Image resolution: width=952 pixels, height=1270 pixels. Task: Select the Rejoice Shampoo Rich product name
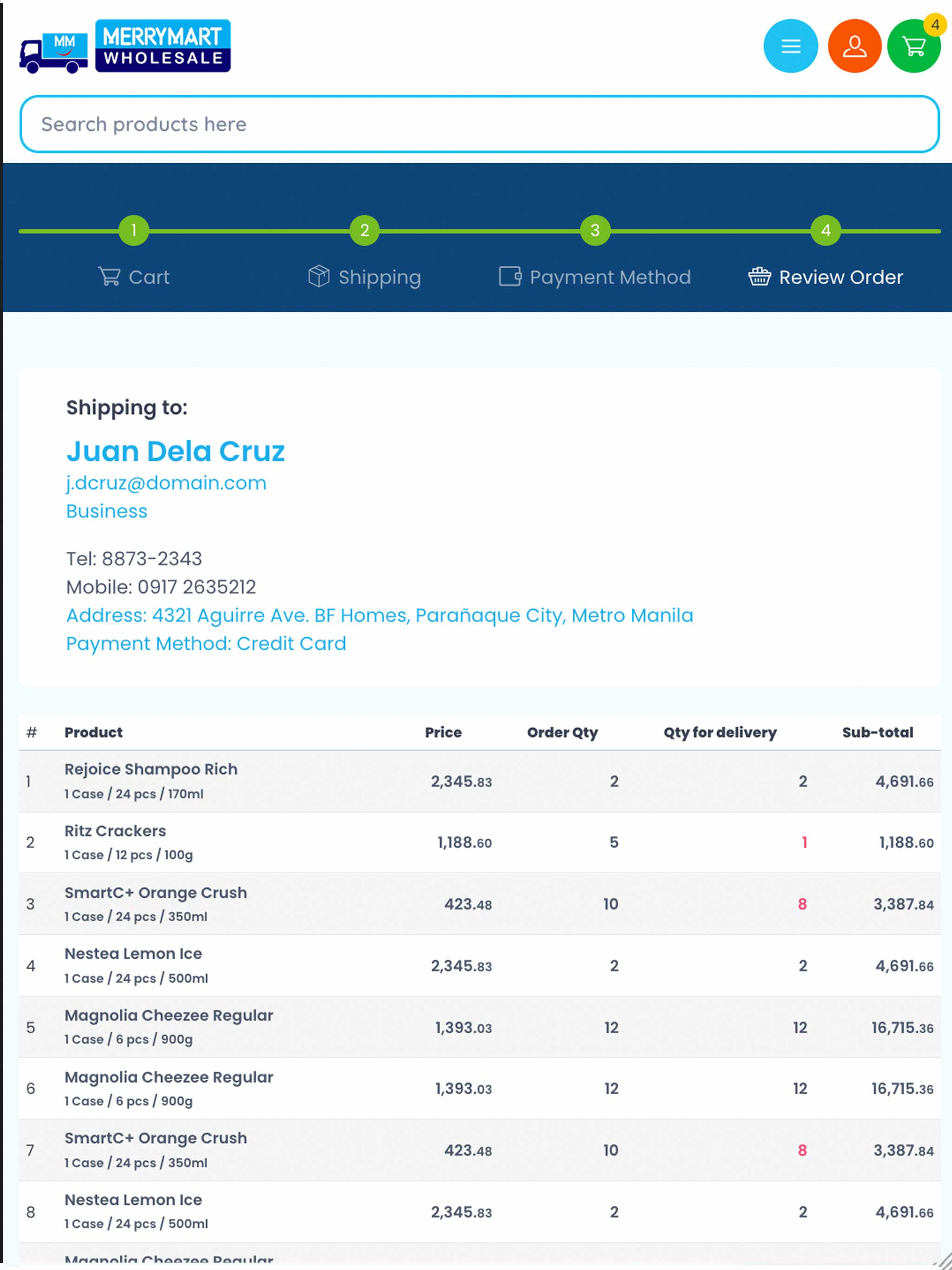(151, 769)
